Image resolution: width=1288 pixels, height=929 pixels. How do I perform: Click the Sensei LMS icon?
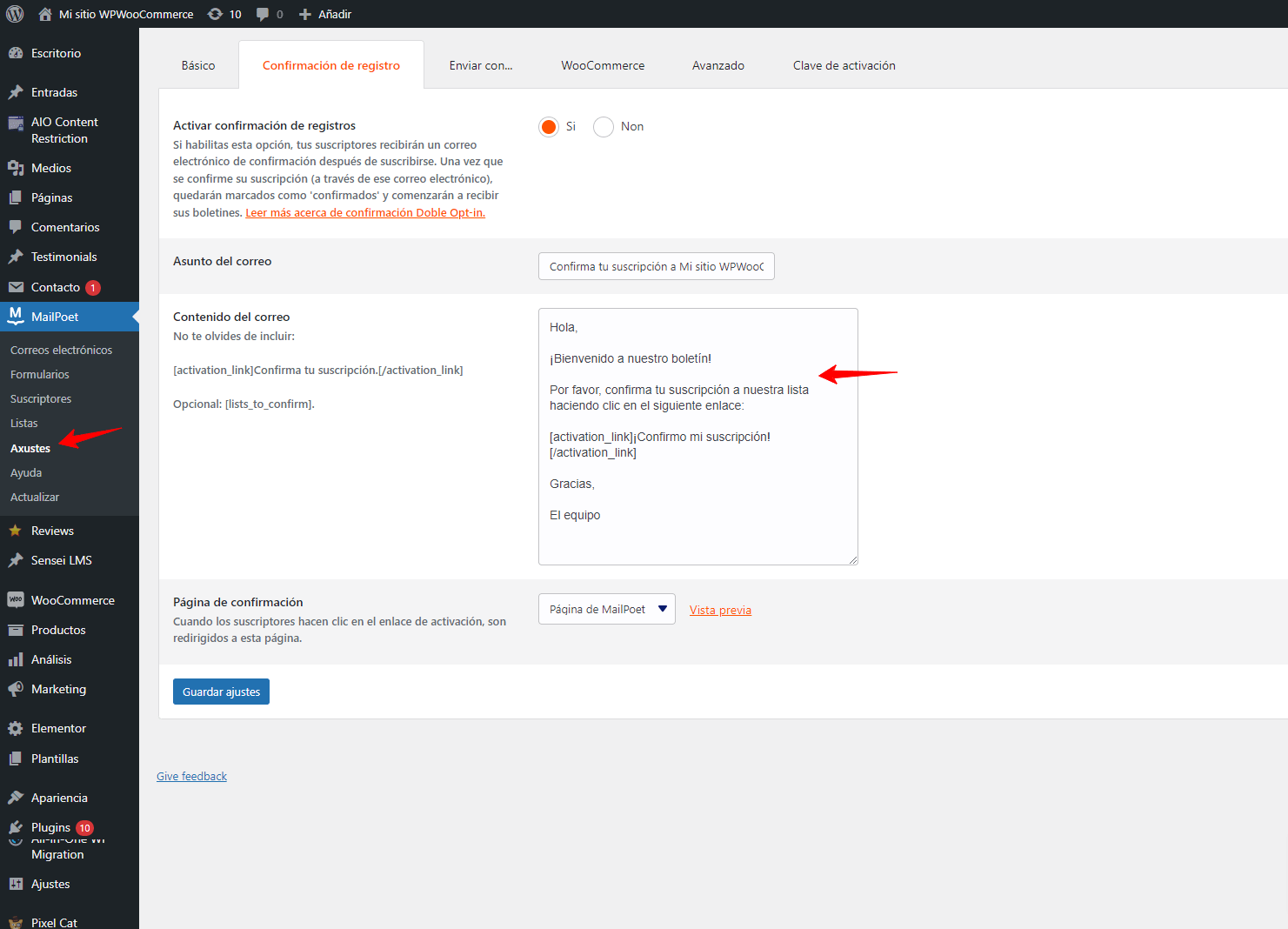click(x=16, y=560)
